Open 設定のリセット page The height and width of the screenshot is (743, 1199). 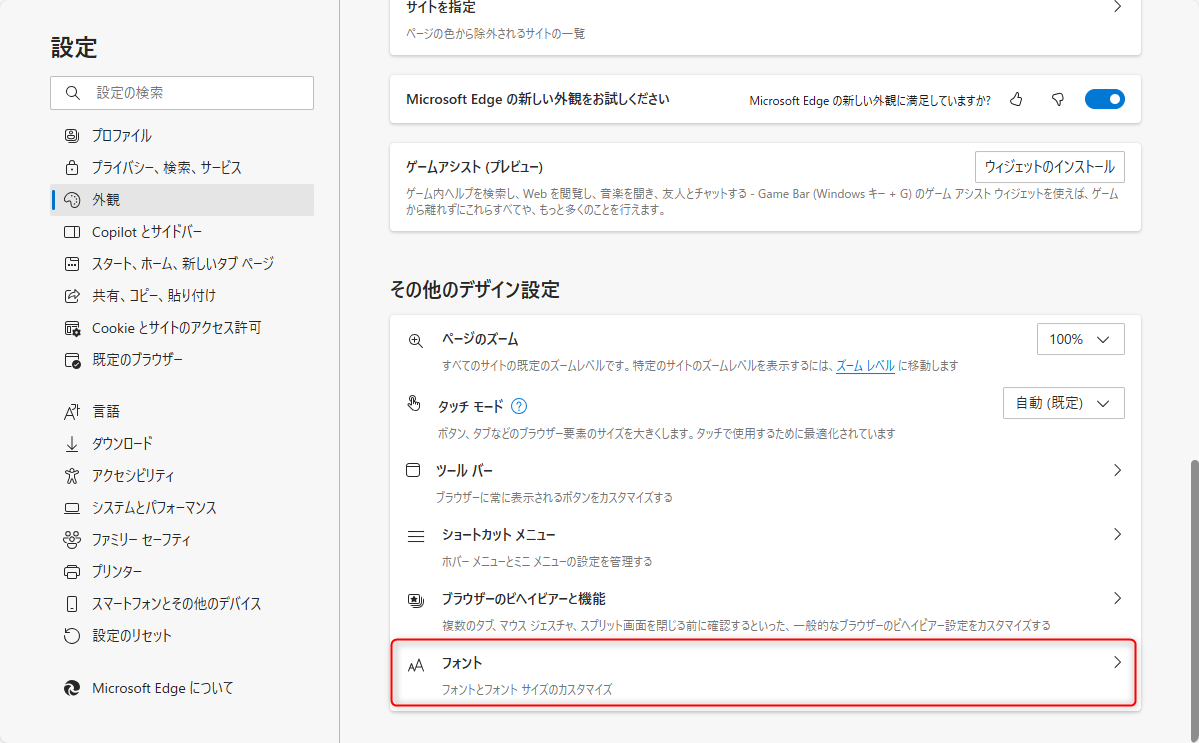(x=182, y=636)
